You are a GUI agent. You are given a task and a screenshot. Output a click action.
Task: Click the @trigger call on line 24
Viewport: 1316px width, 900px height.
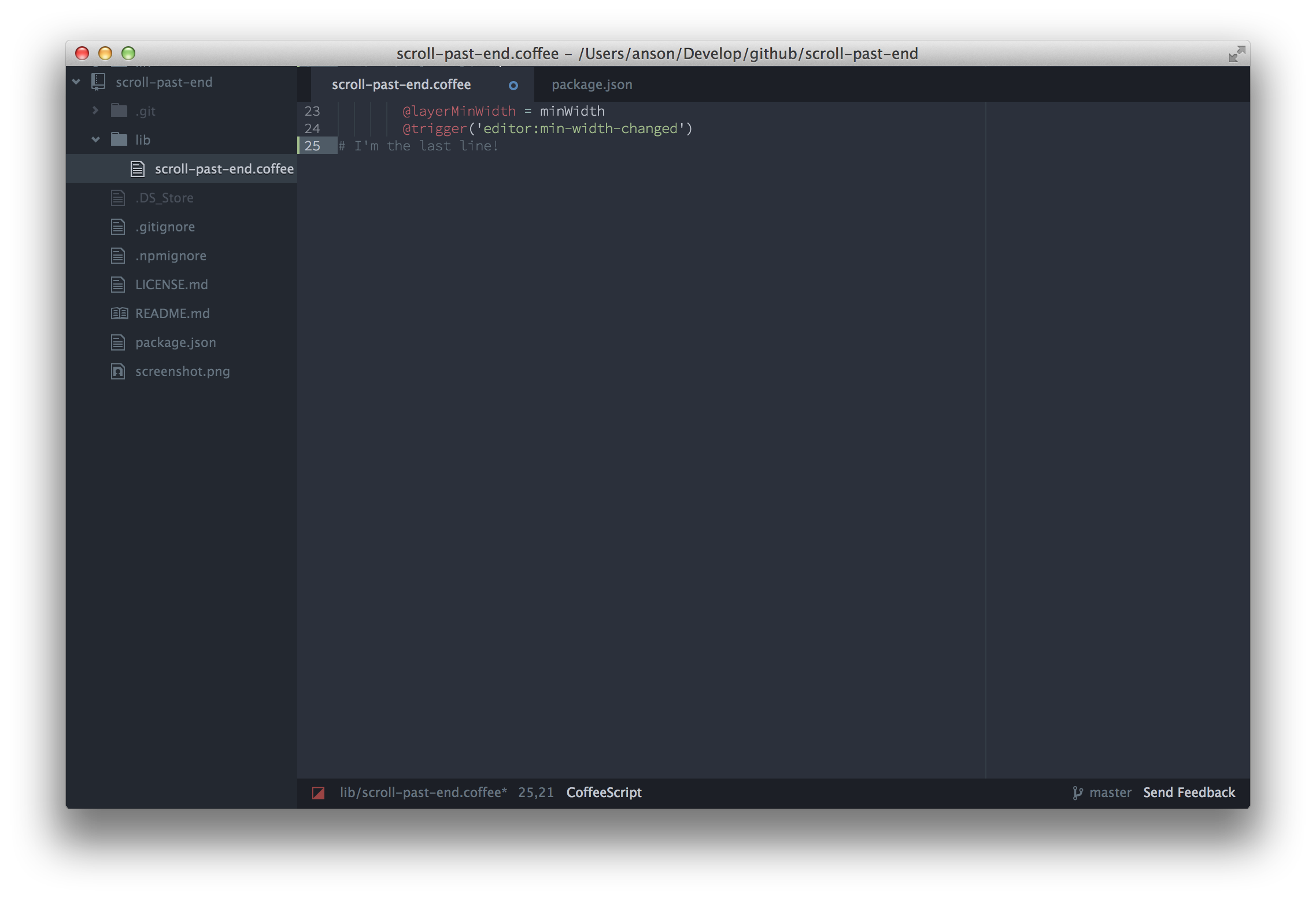point(434,128)
